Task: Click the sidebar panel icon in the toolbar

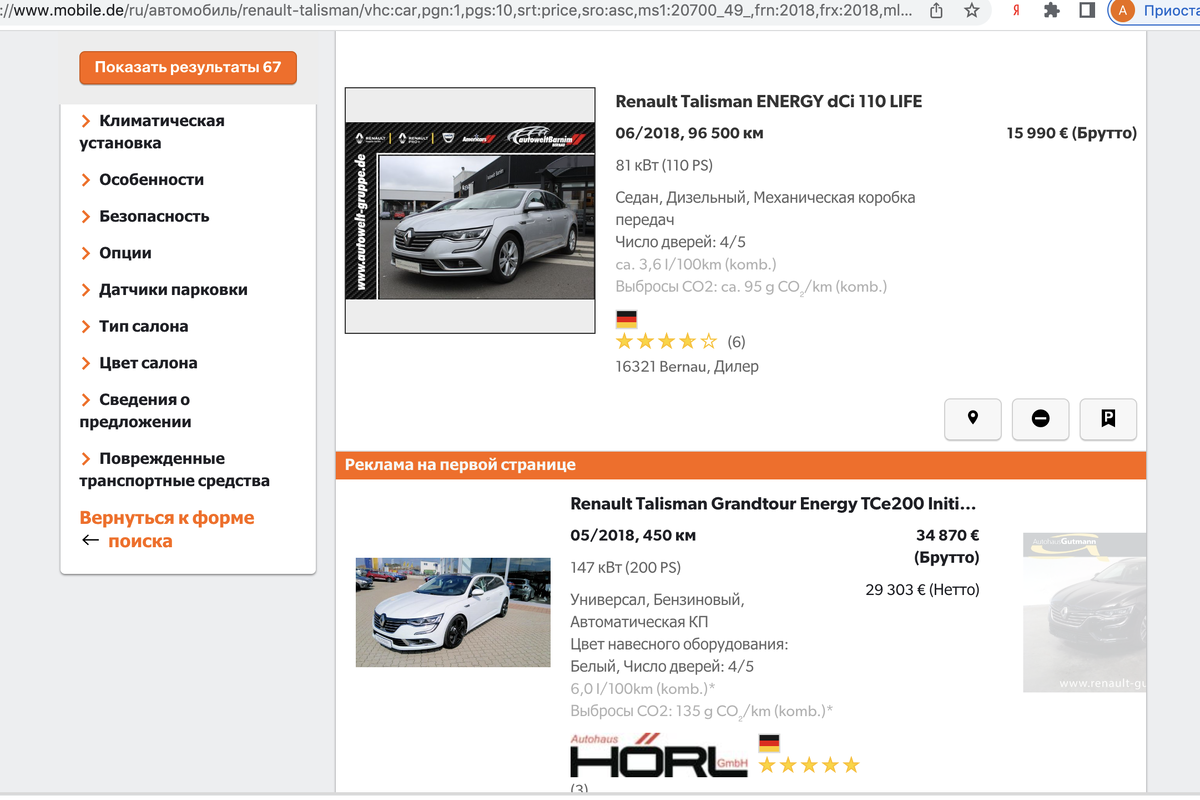Action: pyautogui.click(x=1085, y=12)
